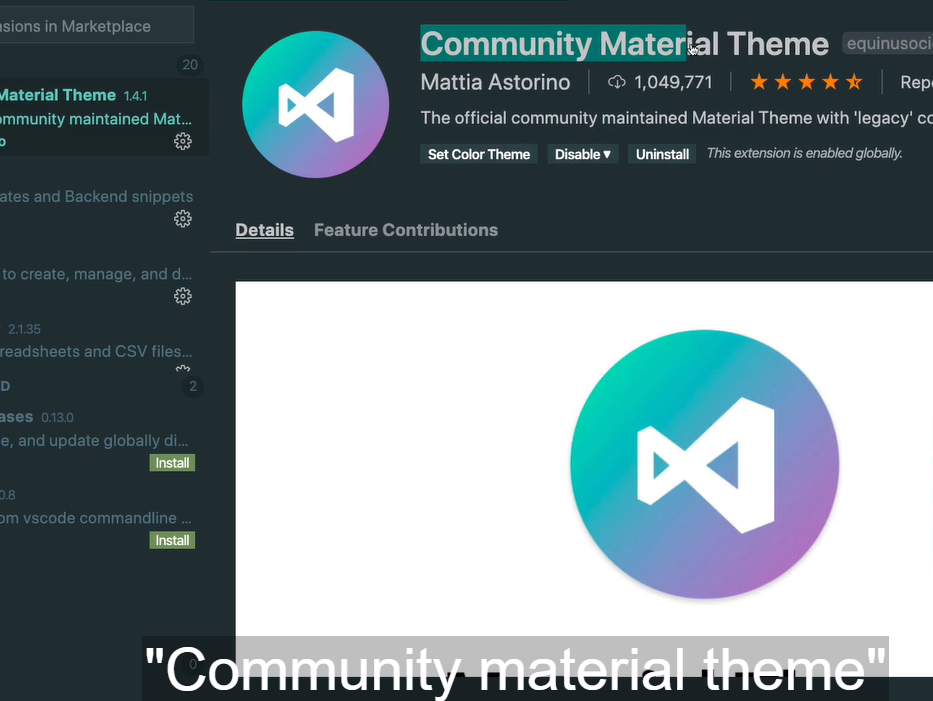Open the Disable dropdown
This screenshot has width=933, height=701.
[x=583, y=154]
